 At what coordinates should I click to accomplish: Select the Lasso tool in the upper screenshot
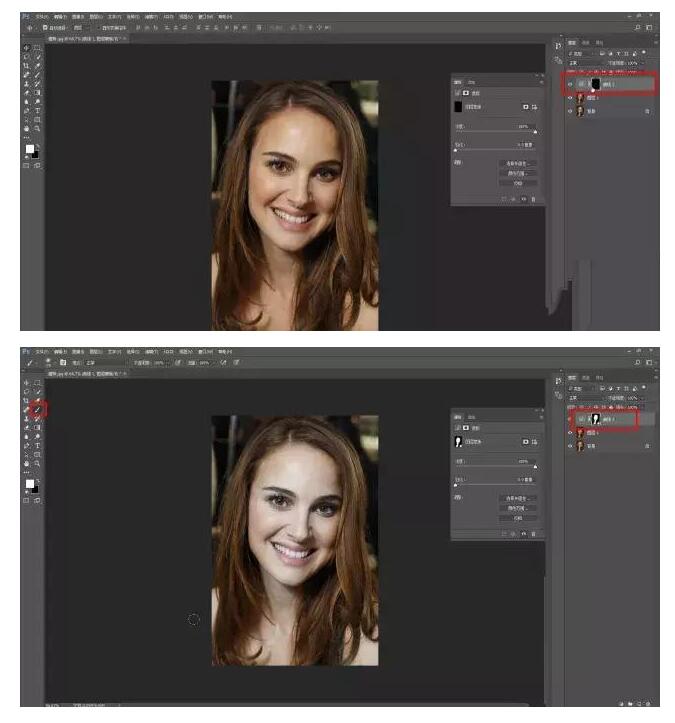point(26,57)
